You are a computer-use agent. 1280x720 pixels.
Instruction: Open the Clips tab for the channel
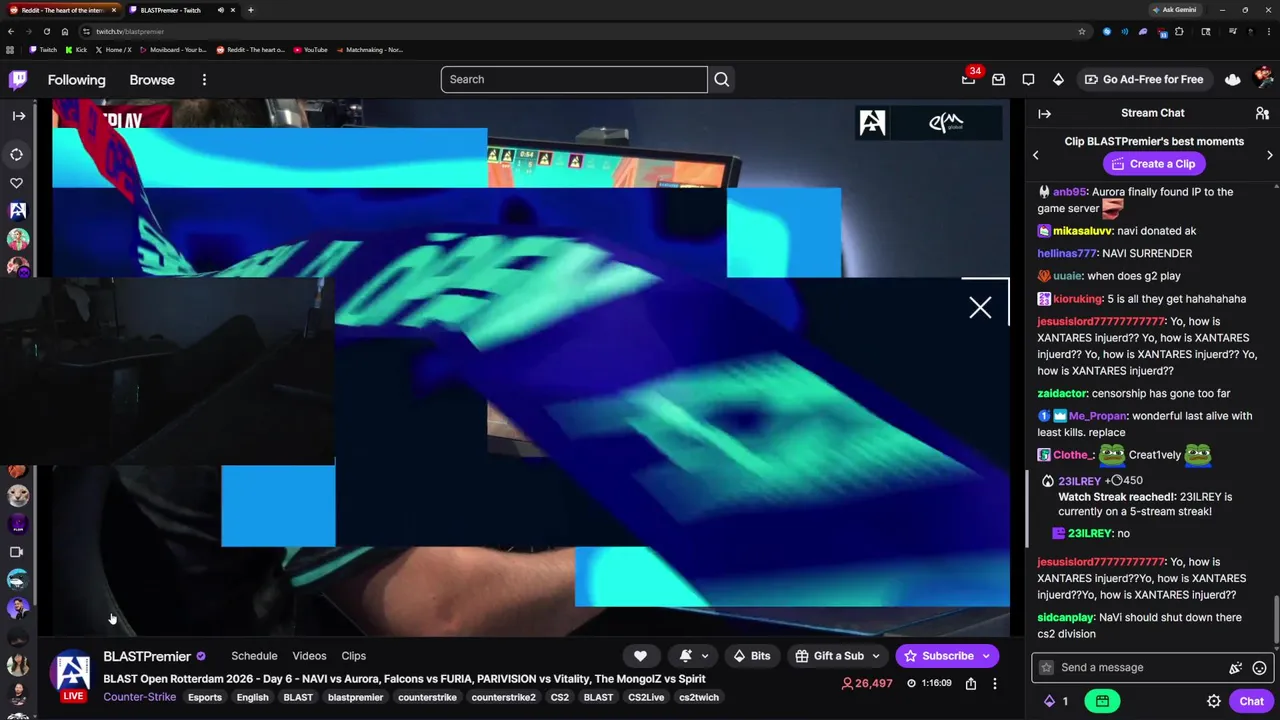click(x=353, y=656)
